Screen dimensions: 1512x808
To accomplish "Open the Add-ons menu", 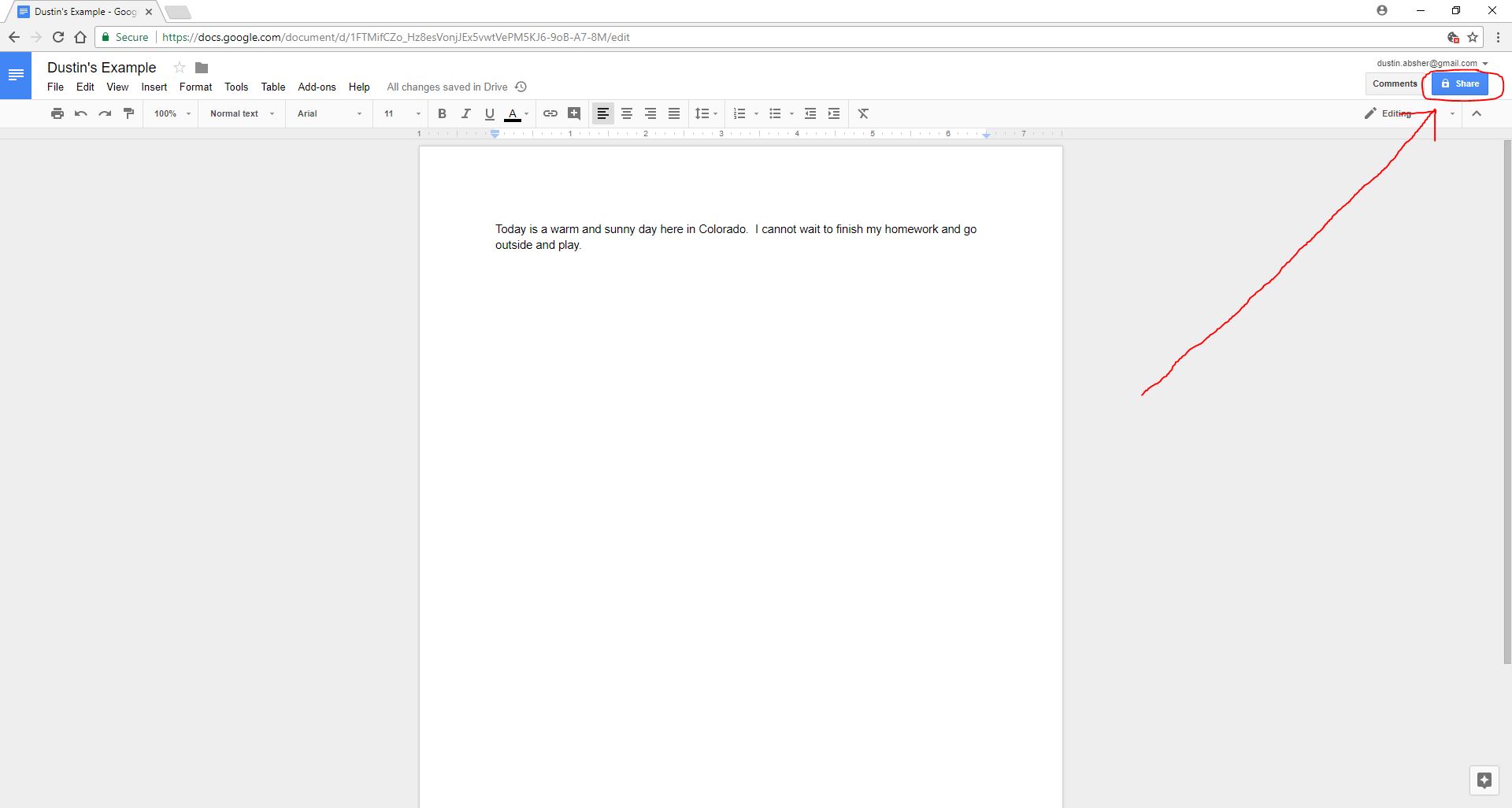I will pyautogui.click(x=317, y=87).
